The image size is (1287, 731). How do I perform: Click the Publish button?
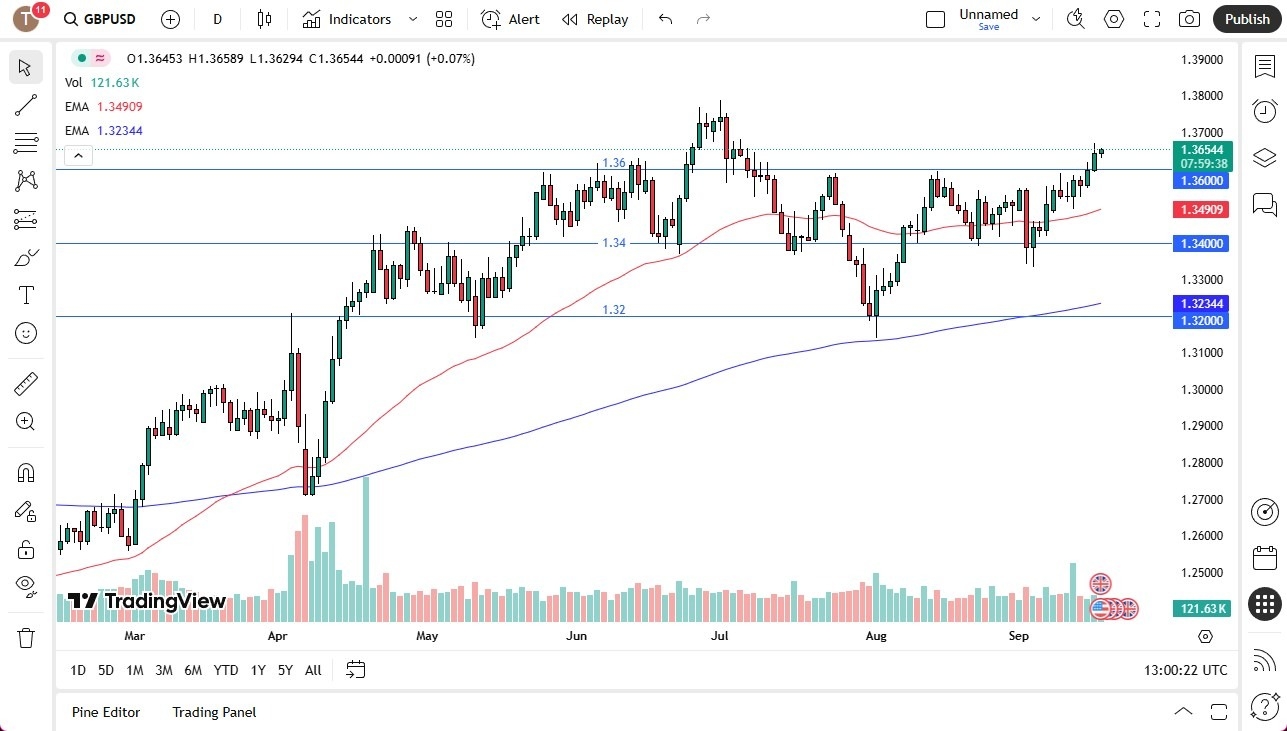coord(1246,18)
